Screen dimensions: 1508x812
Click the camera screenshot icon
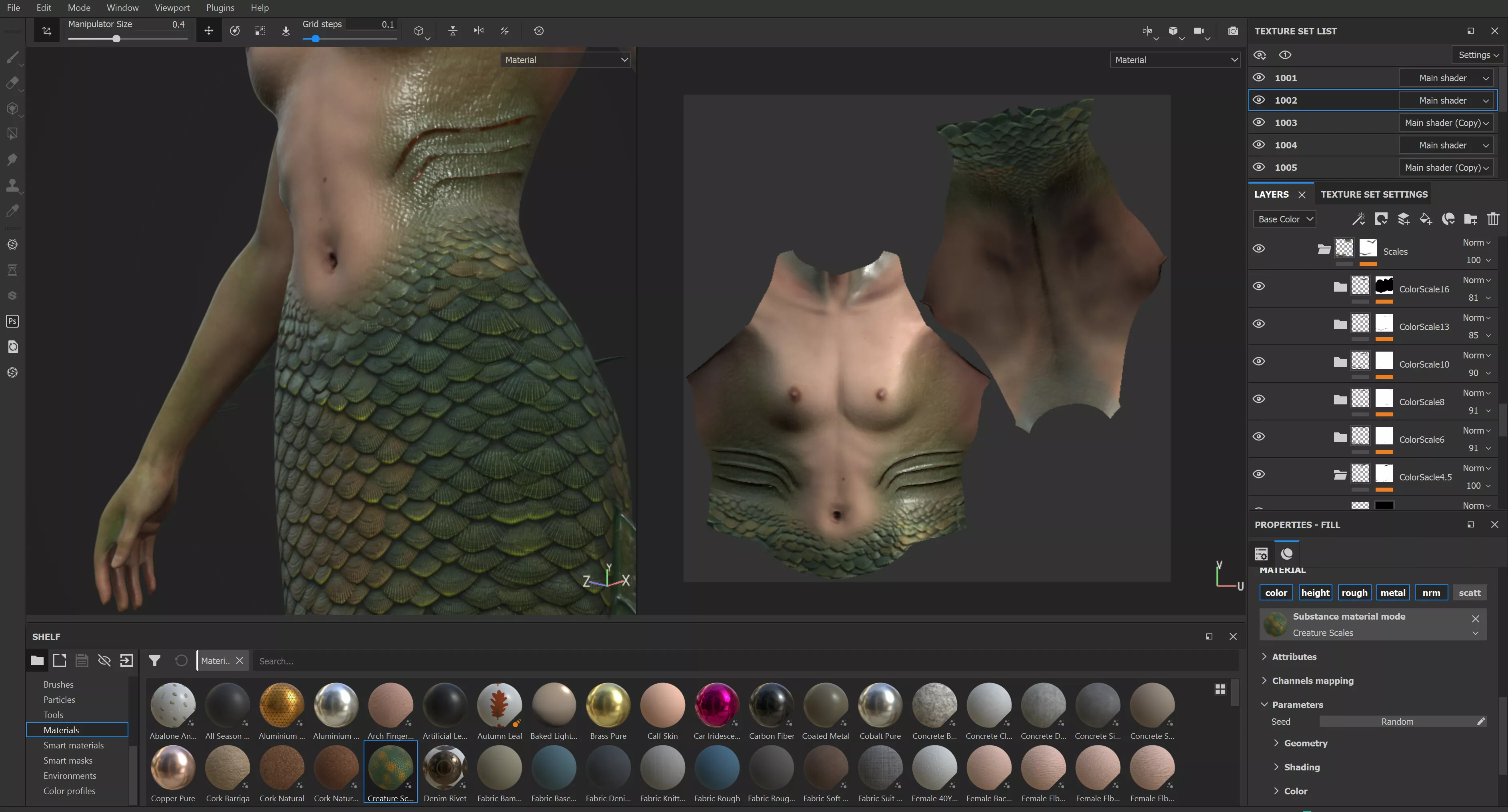pos(1233,31)
